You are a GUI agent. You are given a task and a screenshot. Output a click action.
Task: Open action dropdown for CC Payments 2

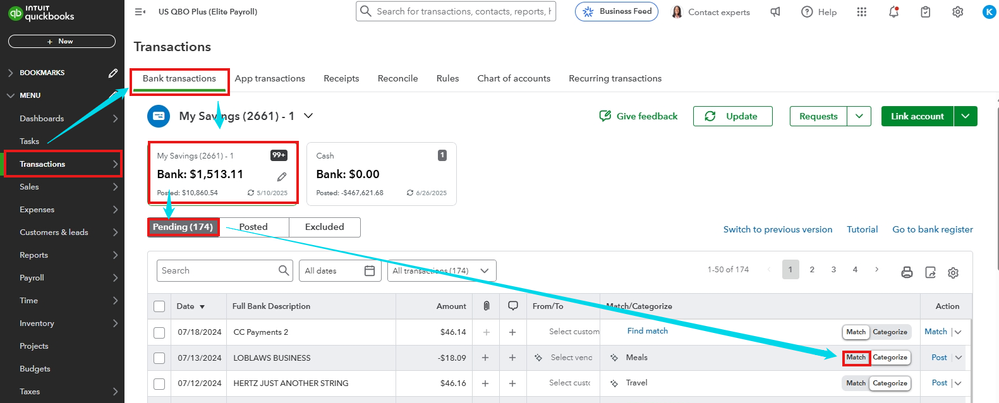pyautogui.click(x=958, y=332)
